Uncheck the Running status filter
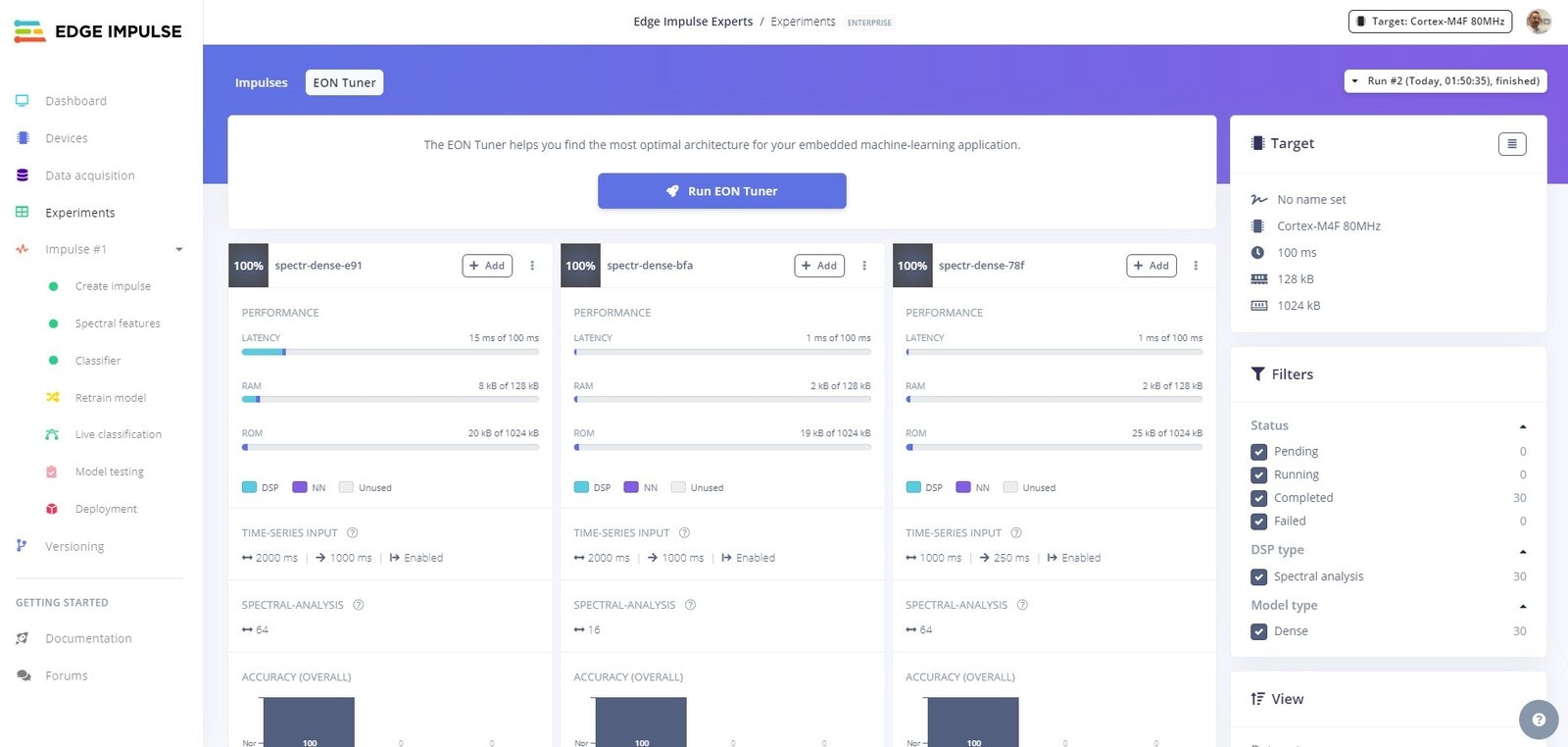Image resolution: width=1568 pixels, height=747 pixels. click(1259, 474)
